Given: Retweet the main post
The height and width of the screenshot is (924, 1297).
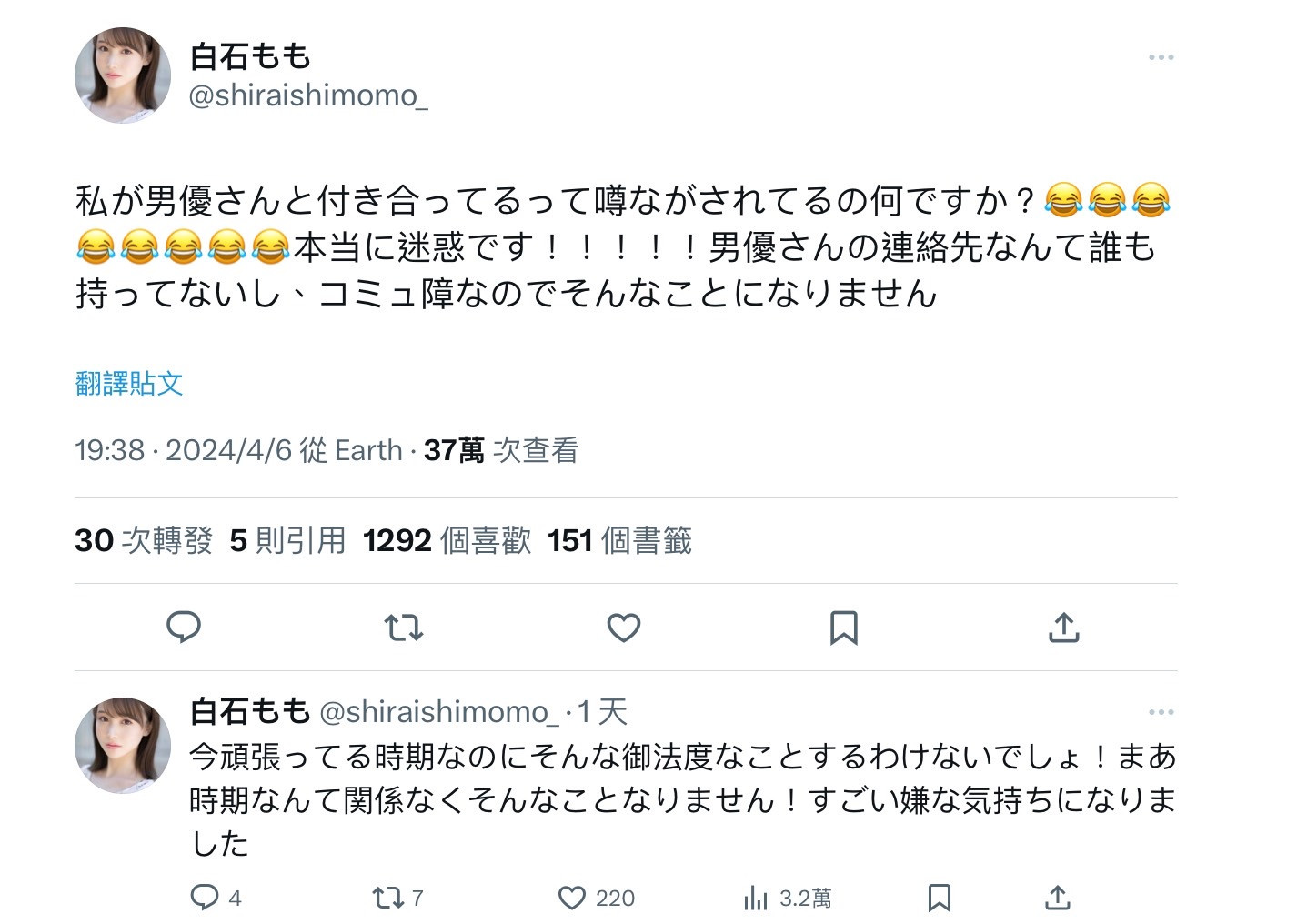Looking at the screenshot, I should (x=404, y=628).
